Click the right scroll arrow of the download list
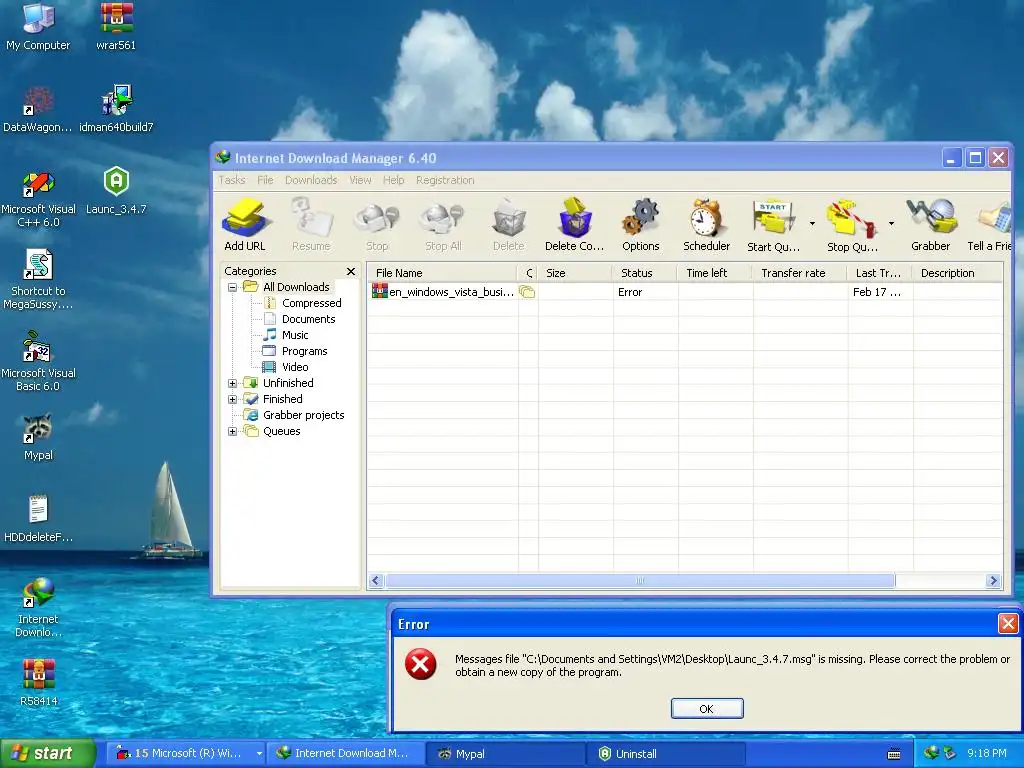 click(993, 581)
